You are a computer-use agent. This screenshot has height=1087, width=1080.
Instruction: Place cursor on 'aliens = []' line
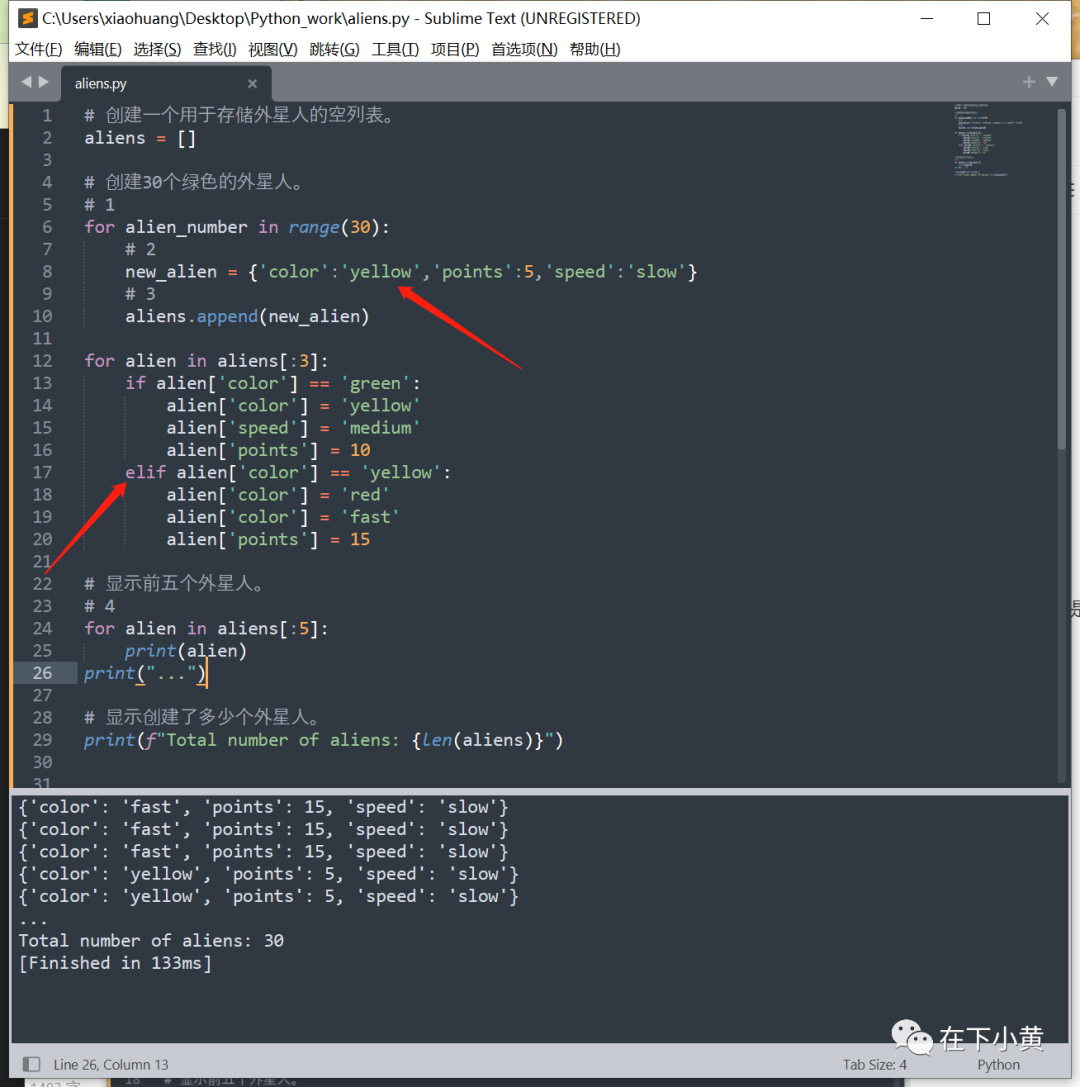(140, 138)
